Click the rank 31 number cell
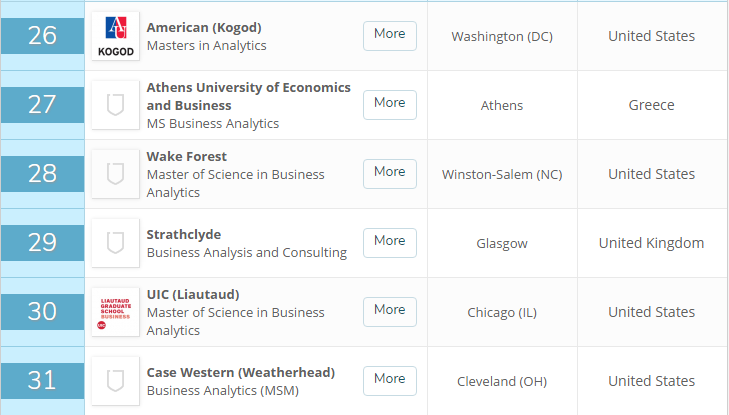The height and width of the screenshot is (415, 729). point(42,381)
